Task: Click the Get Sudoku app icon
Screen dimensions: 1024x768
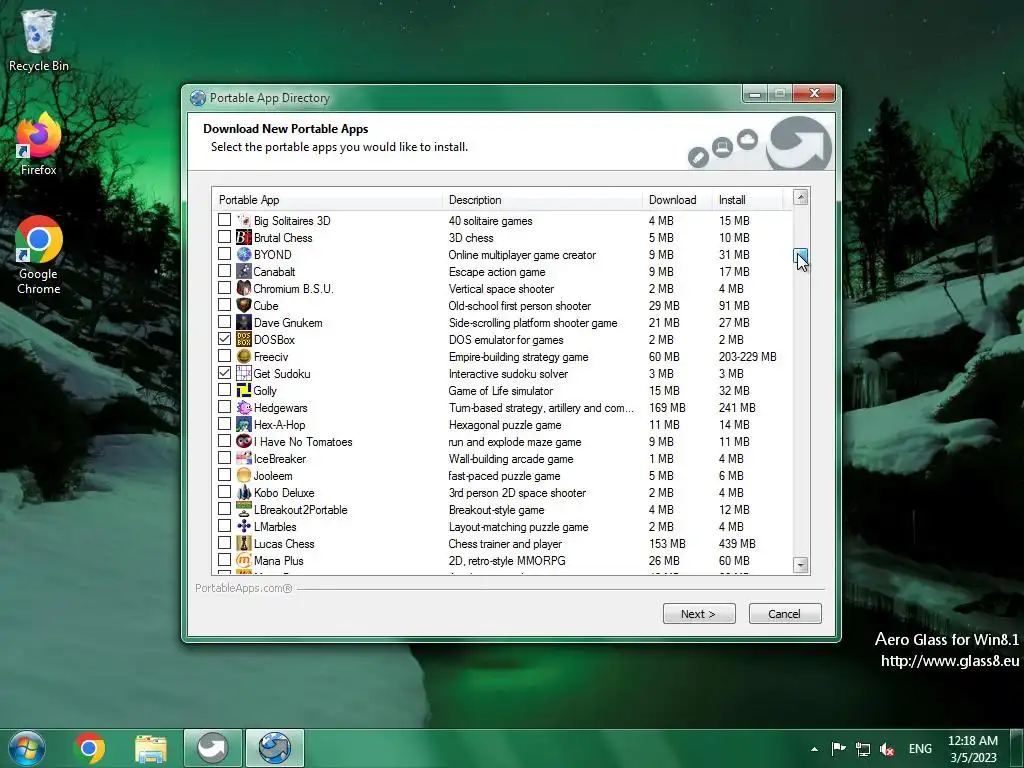Action: [x=244, y=374]
